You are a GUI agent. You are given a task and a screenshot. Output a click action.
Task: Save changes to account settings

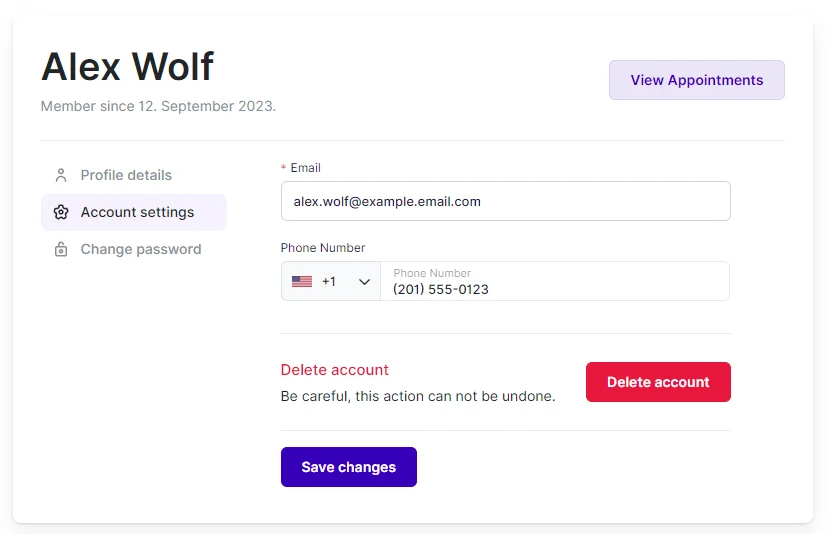pyautogui.click(x=348, y=467)
